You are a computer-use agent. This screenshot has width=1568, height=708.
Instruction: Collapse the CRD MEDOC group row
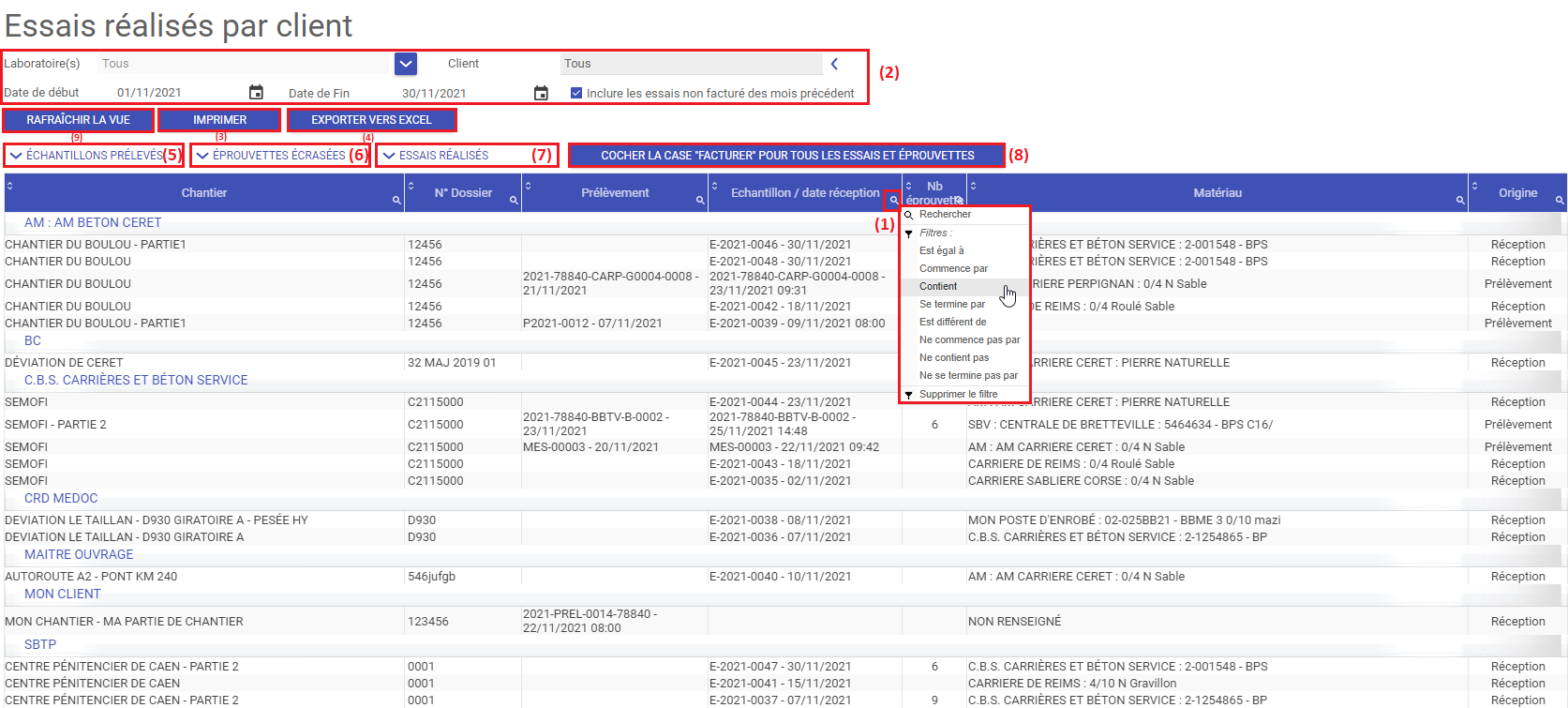(x=61, y=498)
